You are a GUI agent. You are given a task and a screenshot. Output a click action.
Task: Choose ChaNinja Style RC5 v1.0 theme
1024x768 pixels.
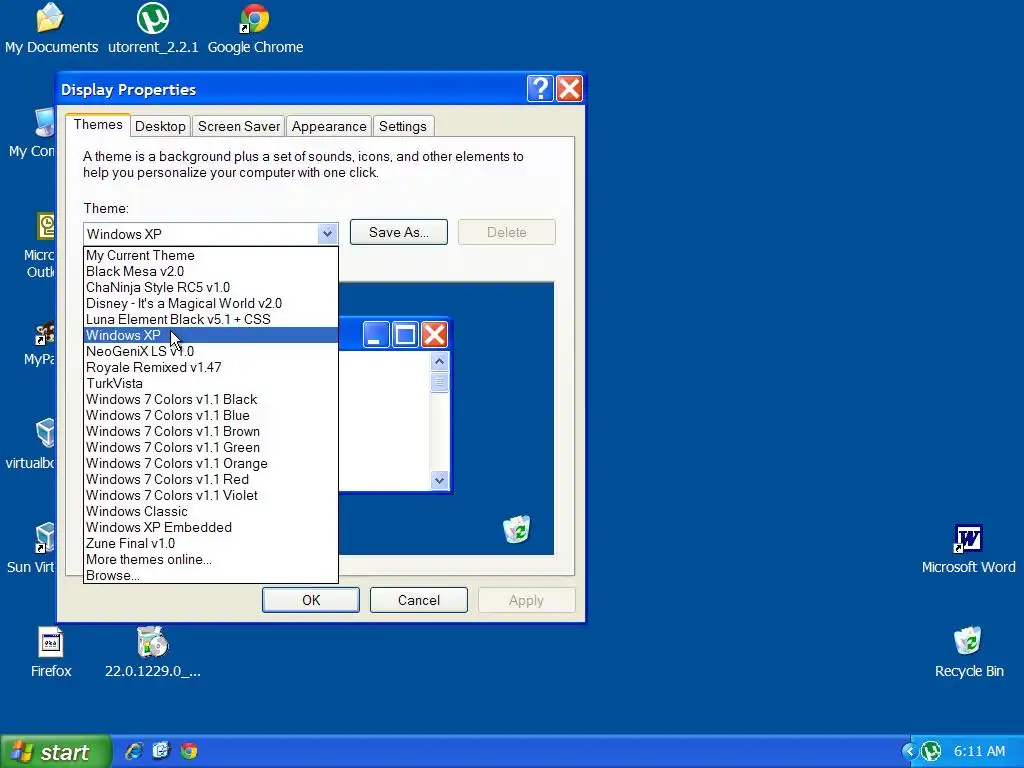click(x=210, y=287)
